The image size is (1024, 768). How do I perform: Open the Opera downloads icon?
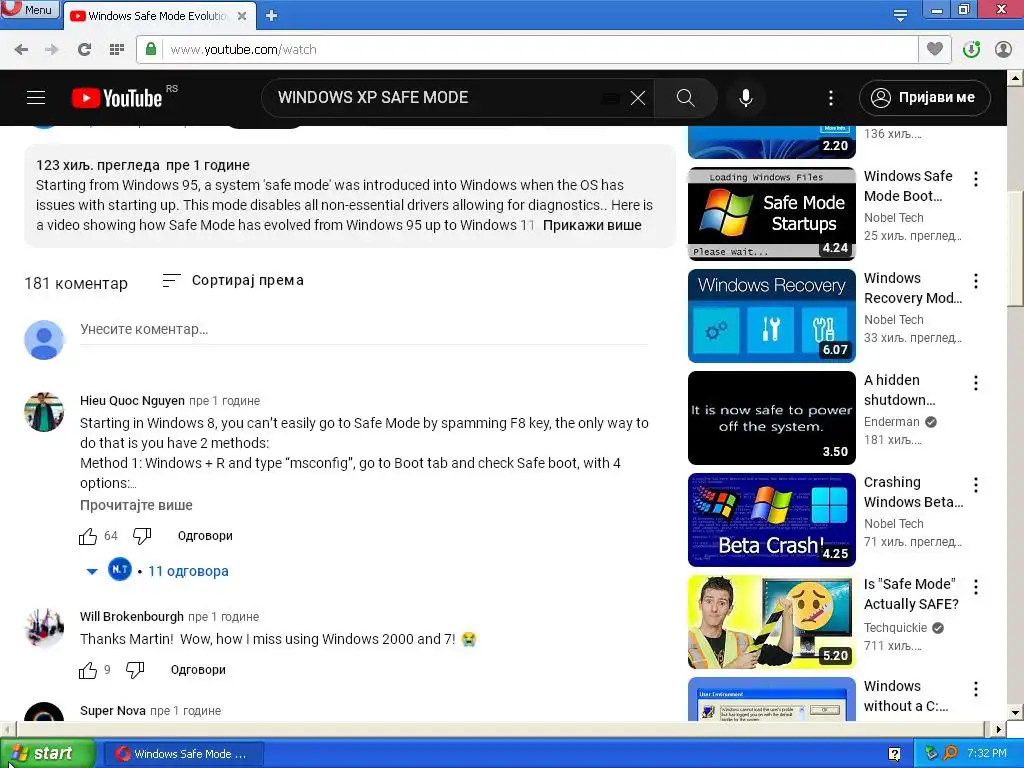pyautogui.click(x=971, y=49)
